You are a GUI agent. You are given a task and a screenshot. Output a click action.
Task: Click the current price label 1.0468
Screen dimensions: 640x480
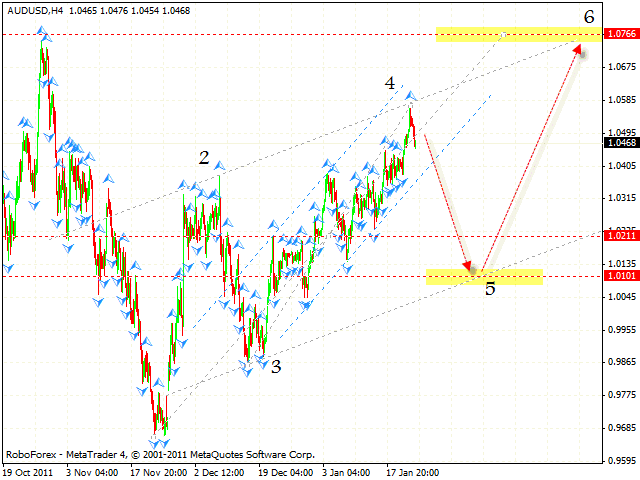click(618, 142)
